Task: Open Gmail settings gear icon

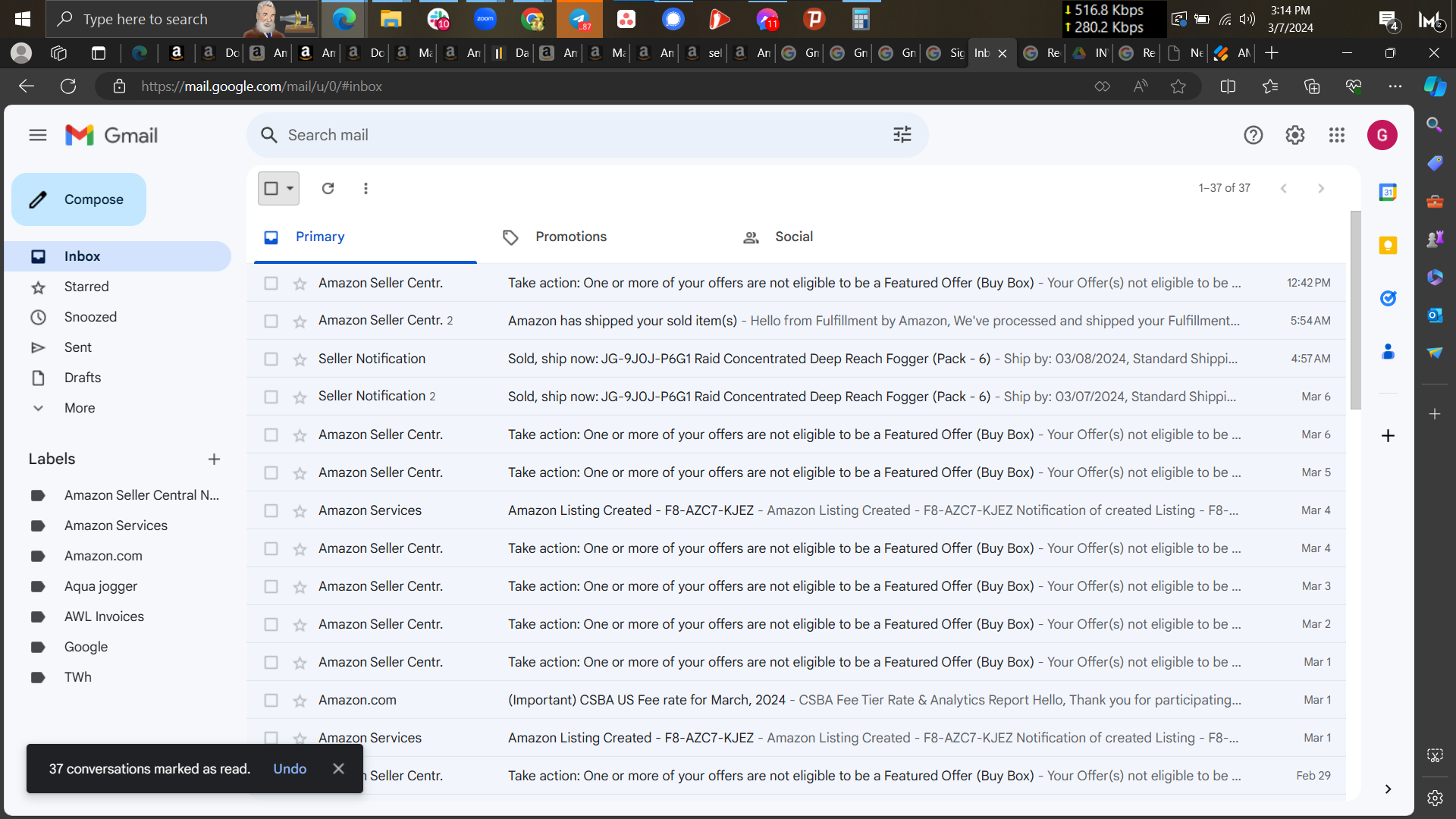Action: tap(1294, 135)
